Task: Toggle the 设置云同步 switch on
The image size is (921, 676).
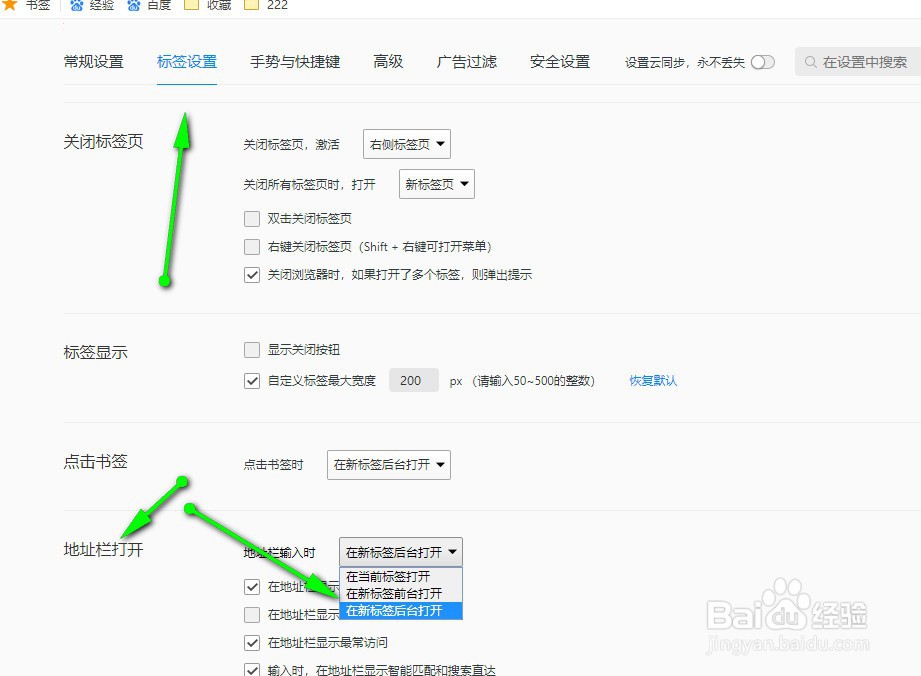Action: click(763, 61)
